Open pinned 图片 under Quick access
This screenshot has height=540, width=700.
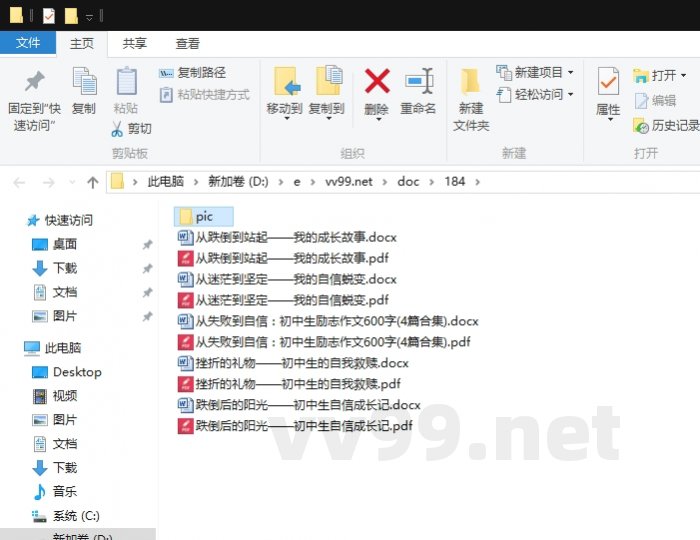click(55, 316)
